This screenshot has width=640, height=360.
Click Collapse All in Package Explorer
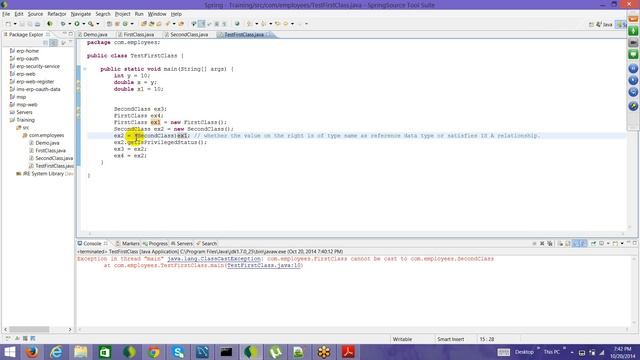tap(45, 43)
